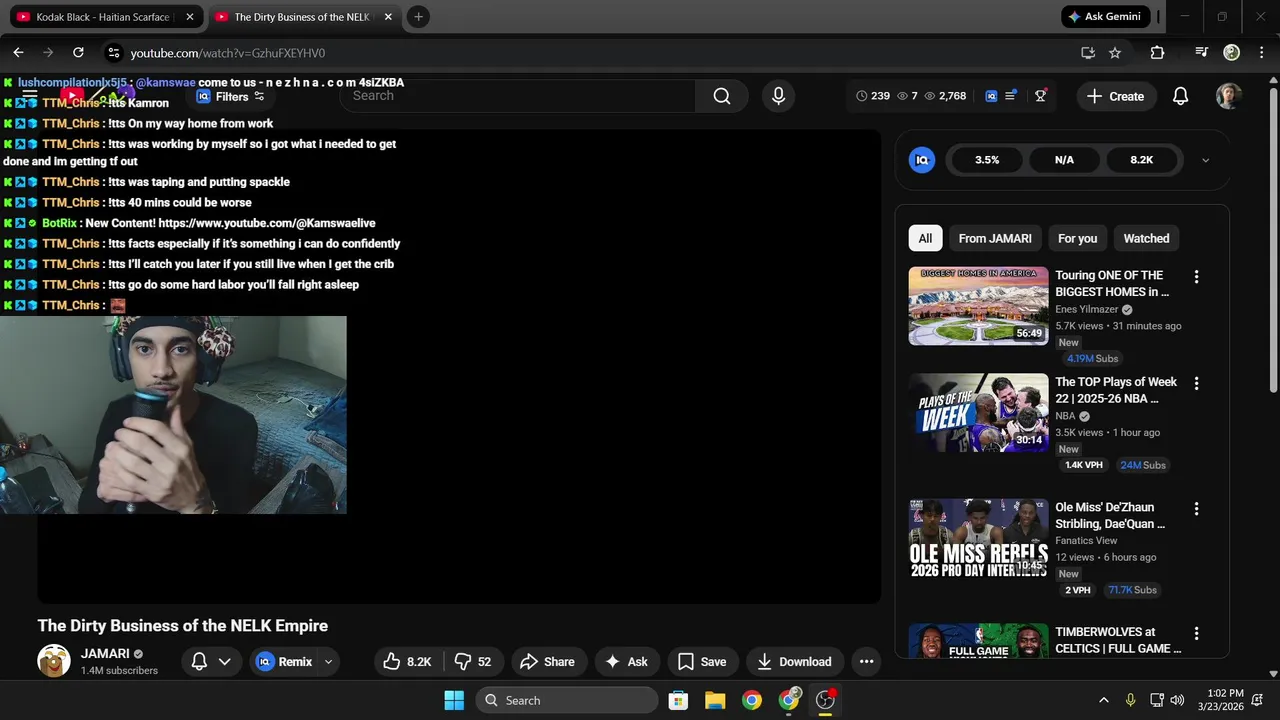Open Microsoft Store from taskbar
Viewport: 1280px width, 720px height.
(678, 700)
